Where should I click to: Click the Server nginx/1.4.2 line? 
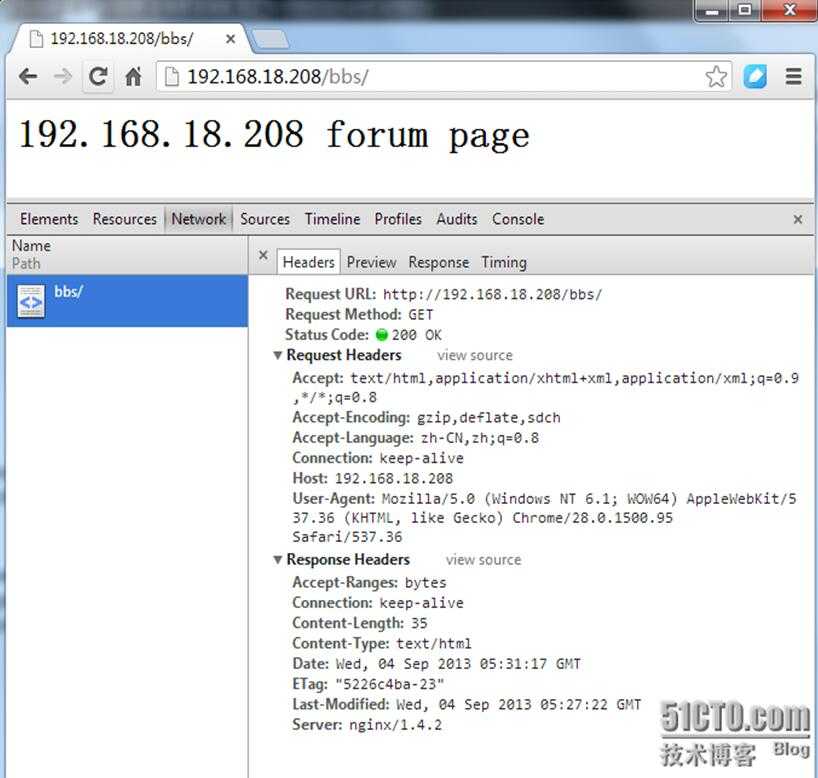pos(367,725)
